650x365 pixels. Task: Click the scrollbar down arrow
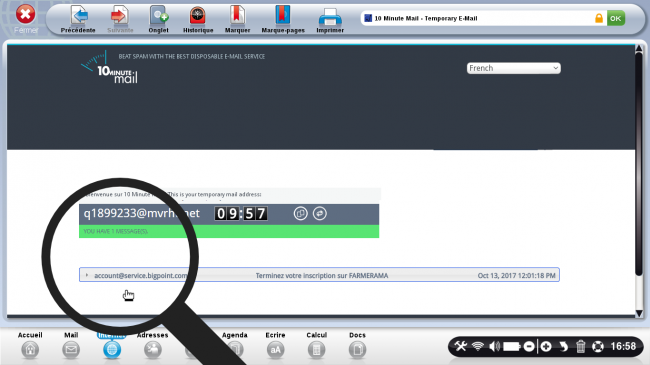click(639, 314)
